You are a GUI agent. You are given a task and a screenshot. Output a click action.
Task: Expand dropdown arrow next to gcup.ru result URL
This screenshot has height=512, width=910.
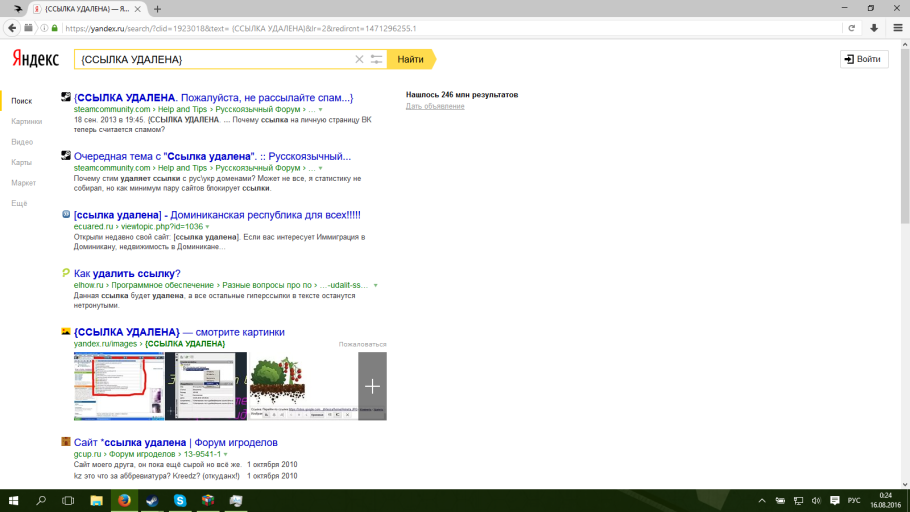click(x=226, y=454)
